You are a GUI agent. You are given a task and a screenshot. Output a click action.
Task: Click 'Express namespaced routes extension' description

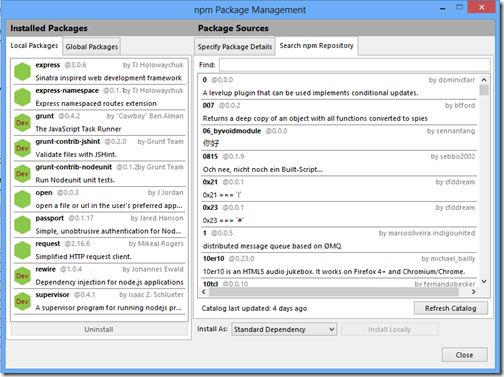click(x=96, y=104)
